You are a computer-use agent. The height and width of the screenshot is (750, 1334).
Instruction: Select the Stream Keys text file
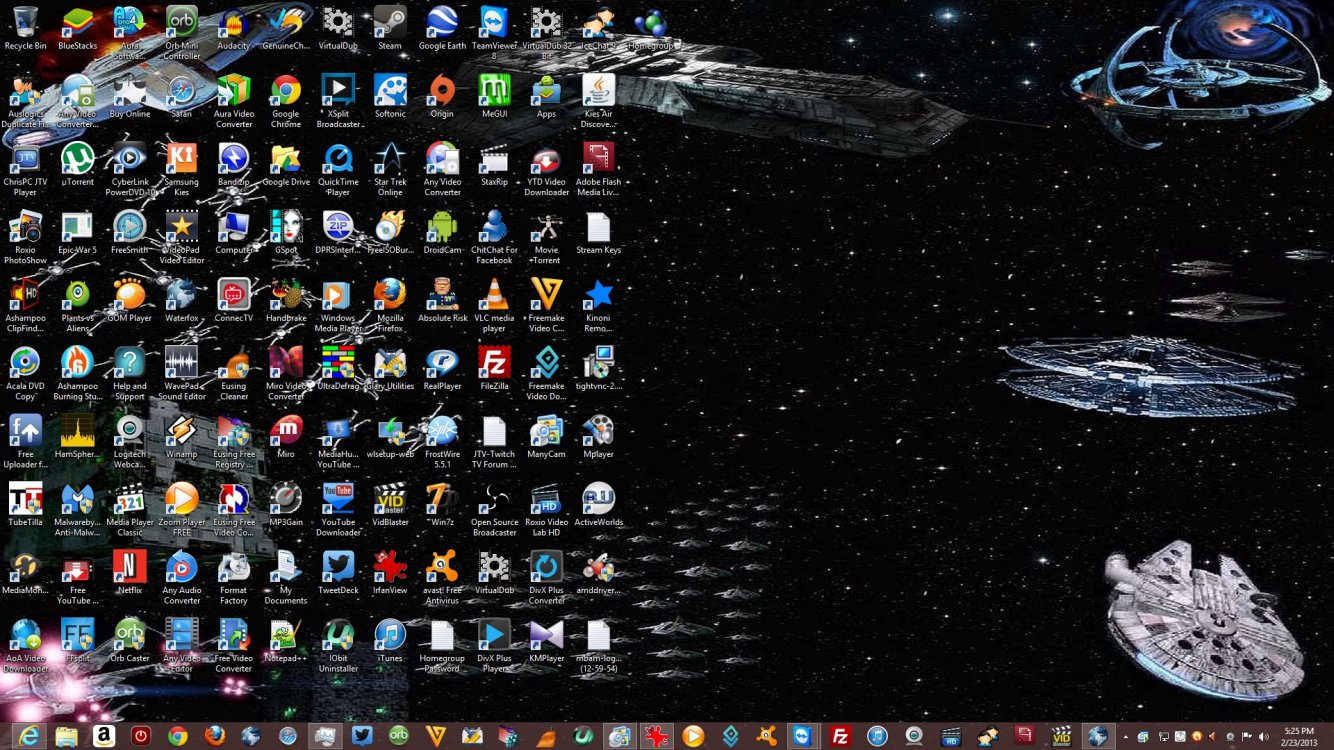tap(598, 231)
